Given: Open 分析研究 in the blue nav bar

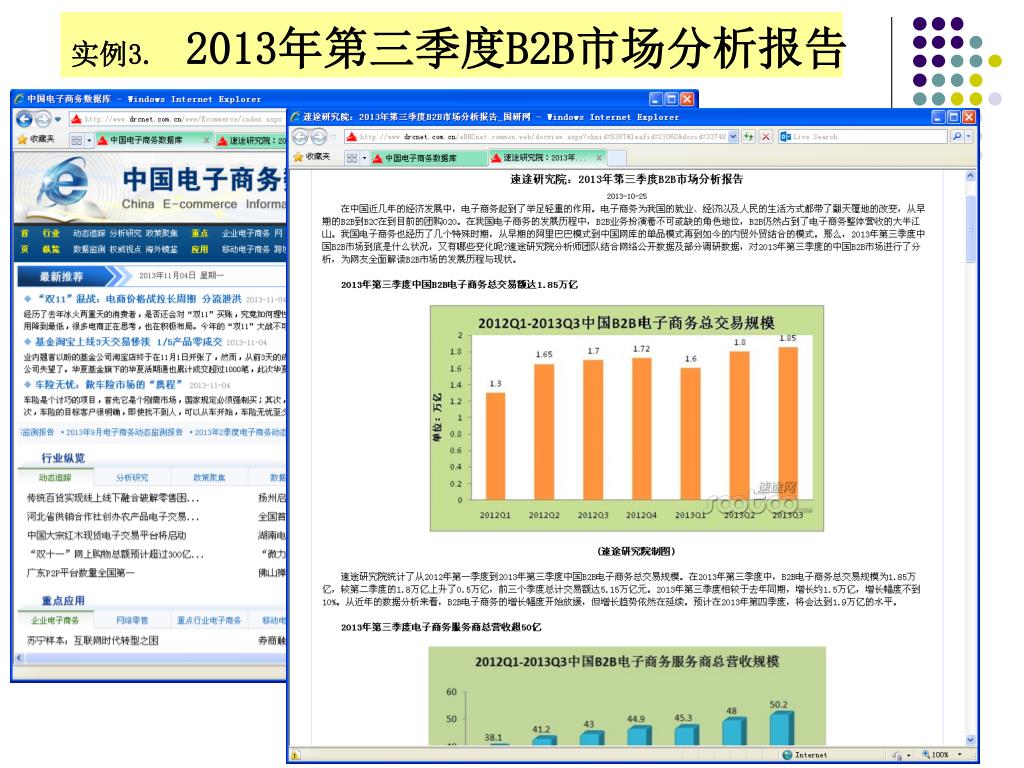Looking at the screenshot, I should pos(125,233).
